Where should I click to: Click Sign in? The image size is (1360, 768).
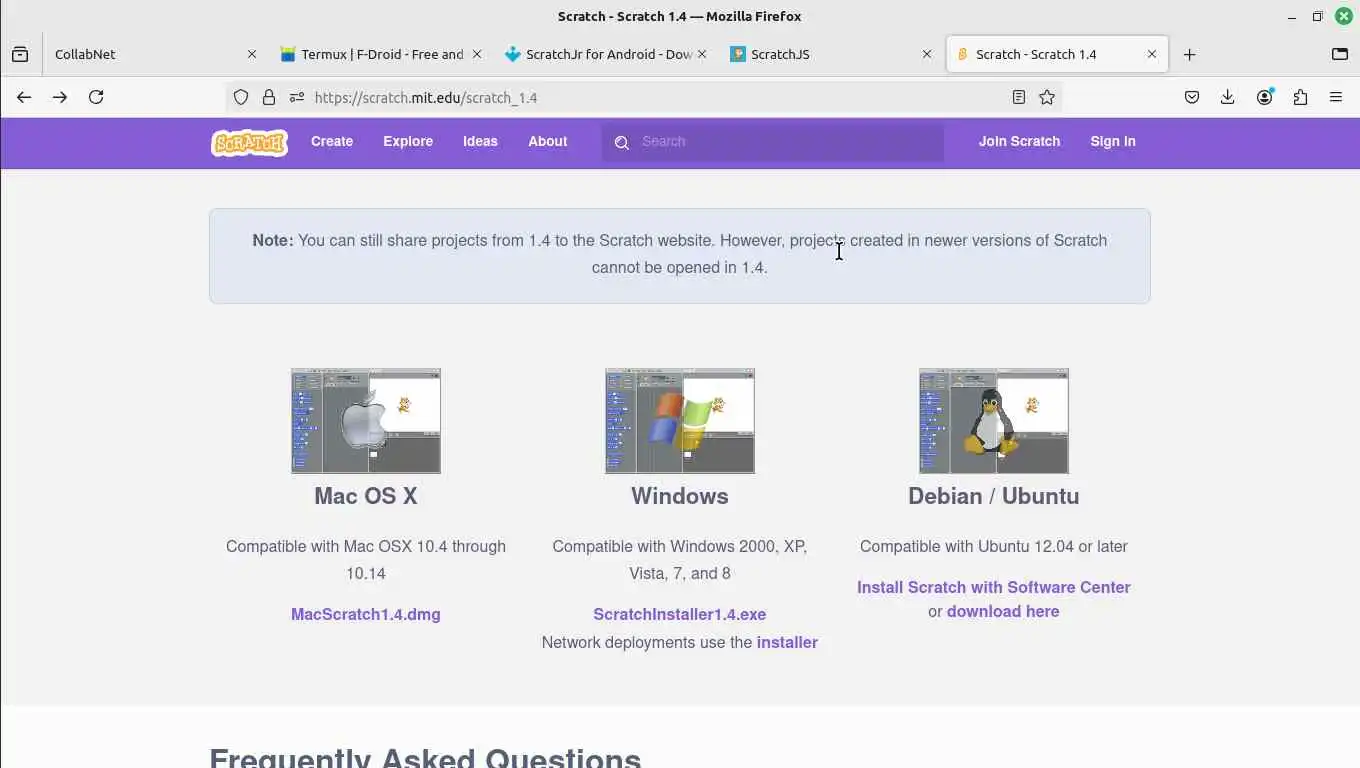point(1113,142)
